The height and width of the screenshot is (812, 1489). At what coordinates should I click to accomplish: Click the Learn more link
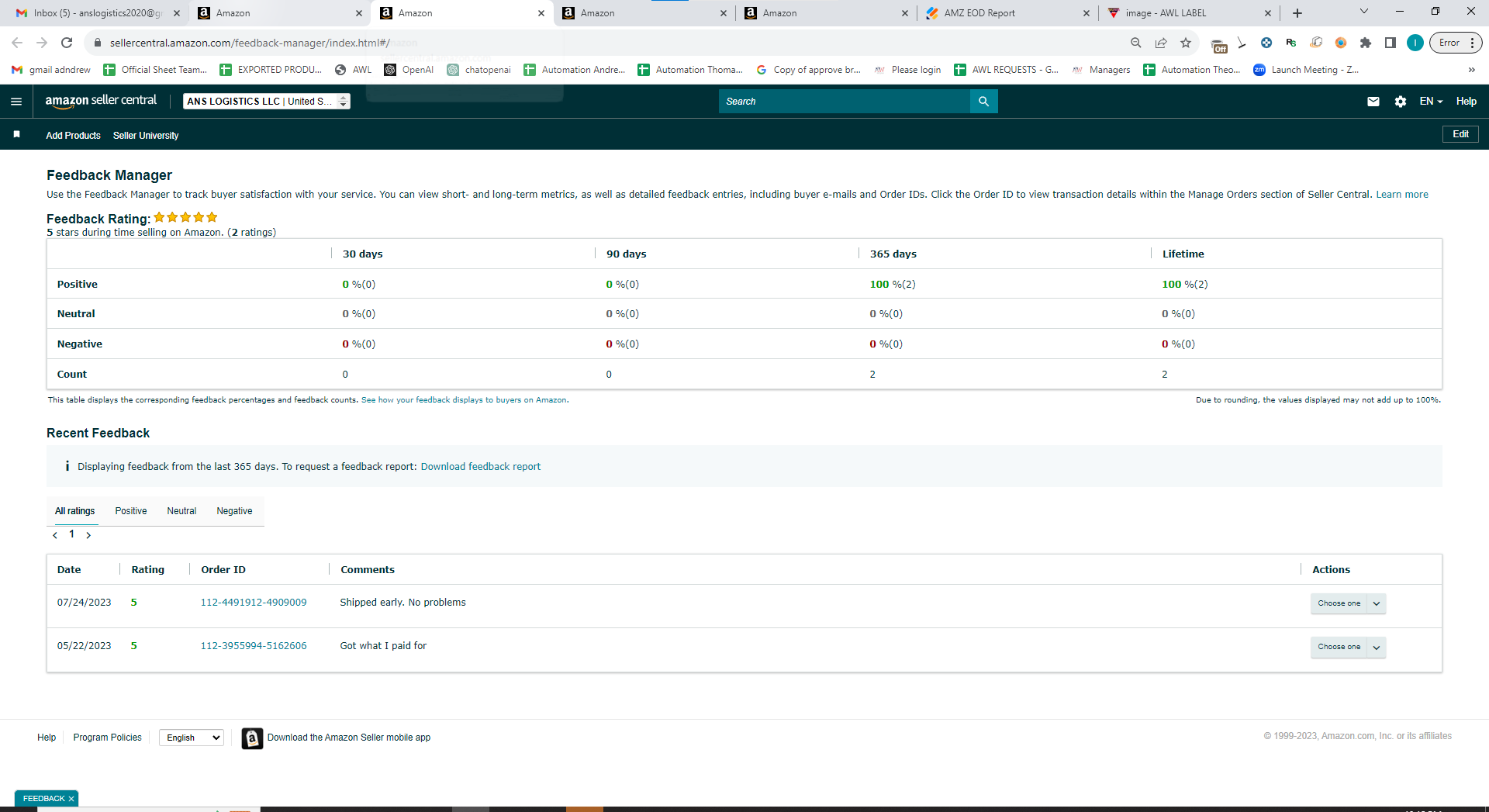[x=1402, y=195]
